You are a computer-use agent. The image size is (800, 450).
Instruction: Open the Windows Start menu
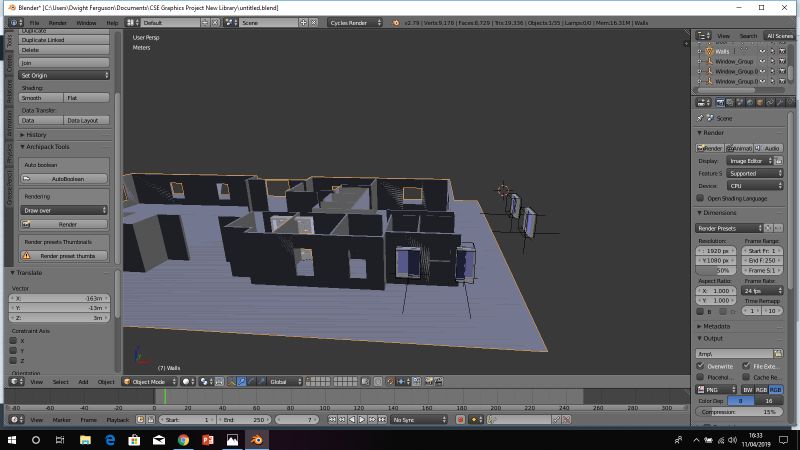click(12, 439)
